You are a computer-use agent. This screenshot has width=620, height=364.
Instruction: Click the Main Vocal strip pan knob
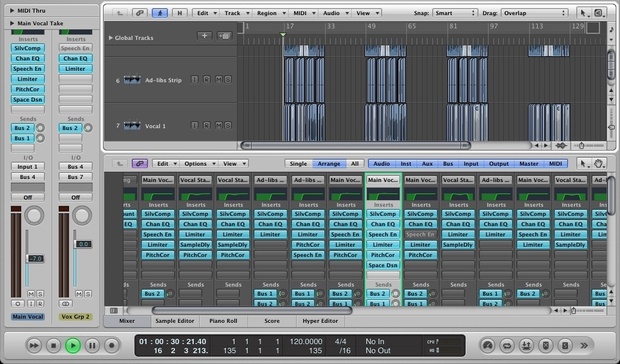[34, 215]
